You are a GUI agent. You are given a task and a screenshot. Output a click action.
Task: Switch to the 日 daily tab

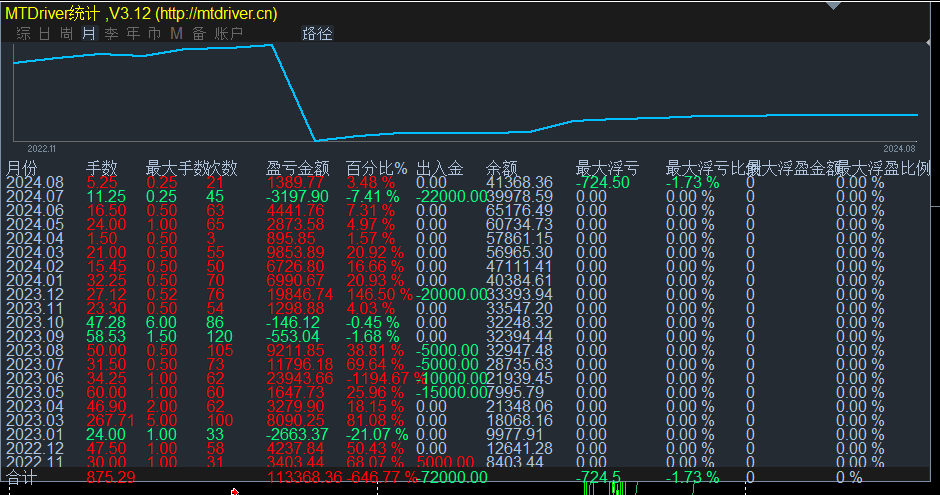click(x=44, y=34)
